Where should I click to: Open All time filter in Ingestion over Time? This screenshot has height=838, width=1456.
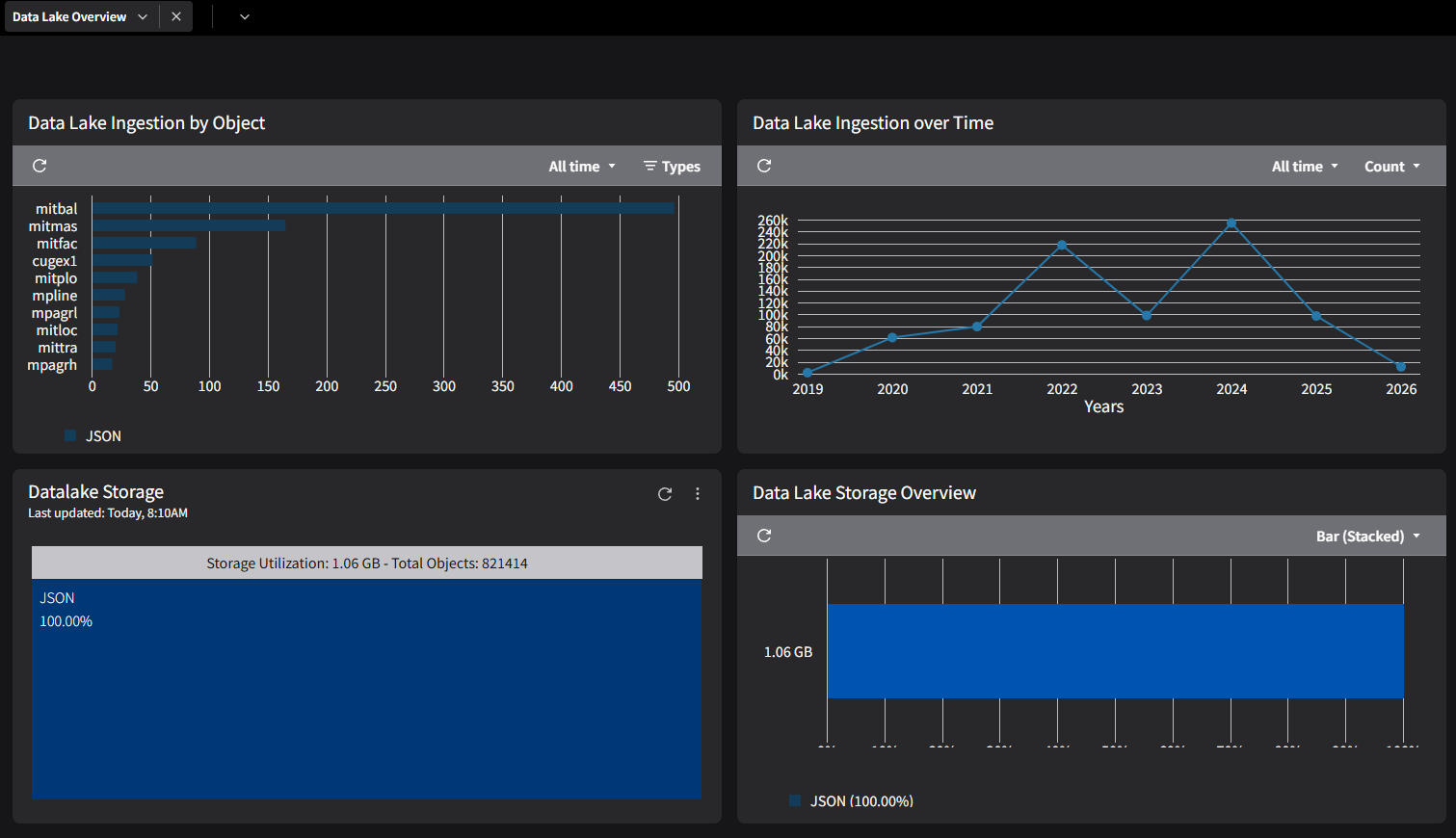coord(1305,167)
